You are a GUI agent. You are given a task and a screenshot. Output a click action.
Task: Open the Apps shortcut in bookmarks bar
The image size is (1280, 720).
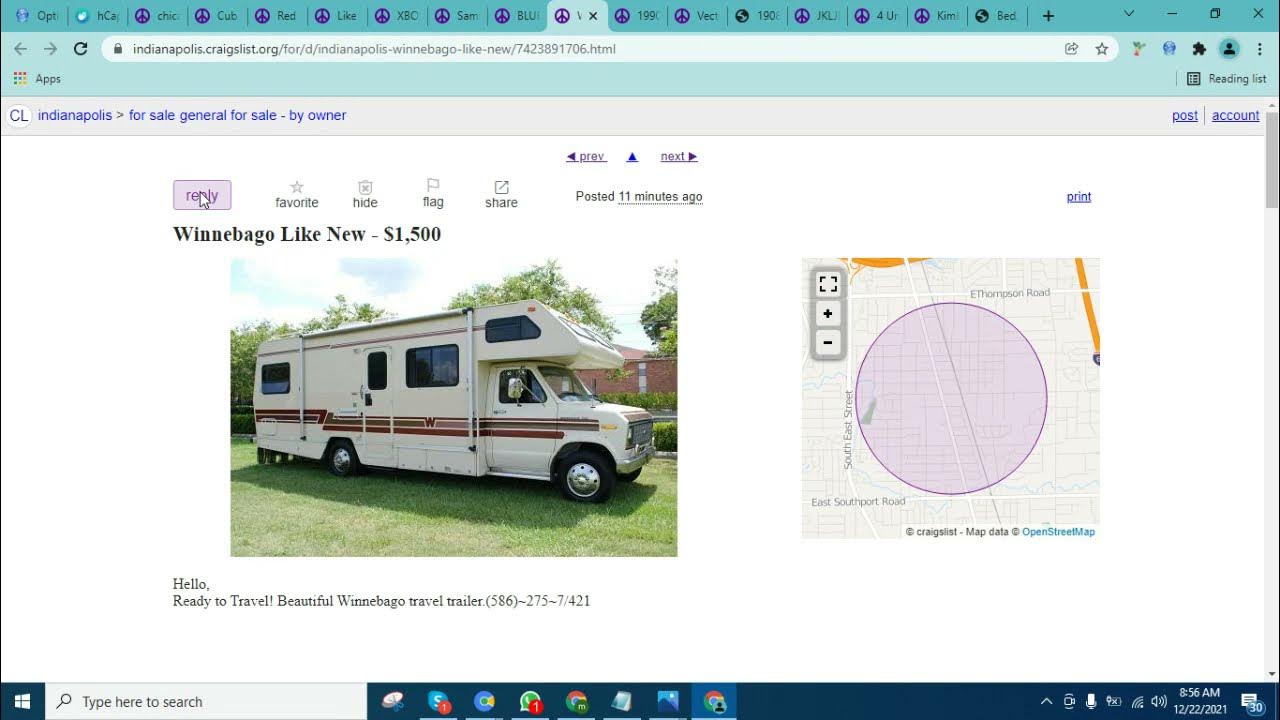pos(37,78)
